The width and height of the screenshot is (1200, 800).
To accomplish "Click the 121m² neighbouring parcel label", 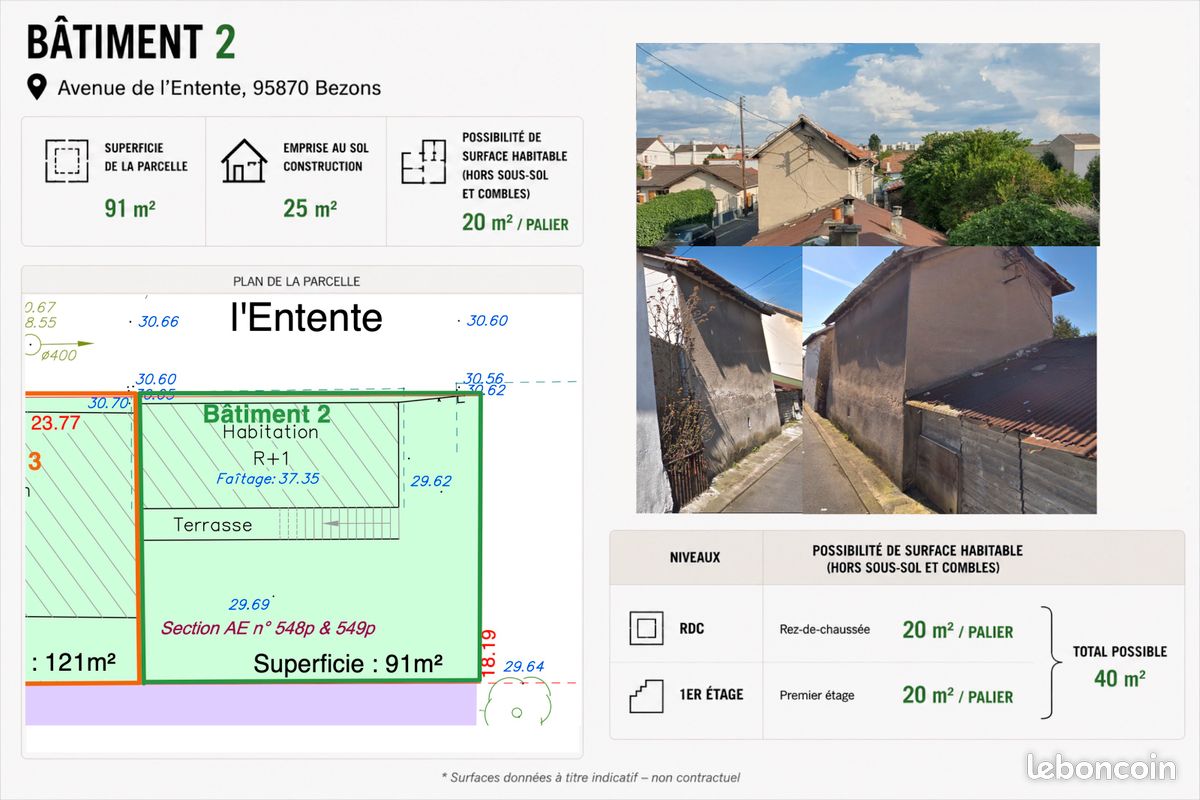I will 73,663.
